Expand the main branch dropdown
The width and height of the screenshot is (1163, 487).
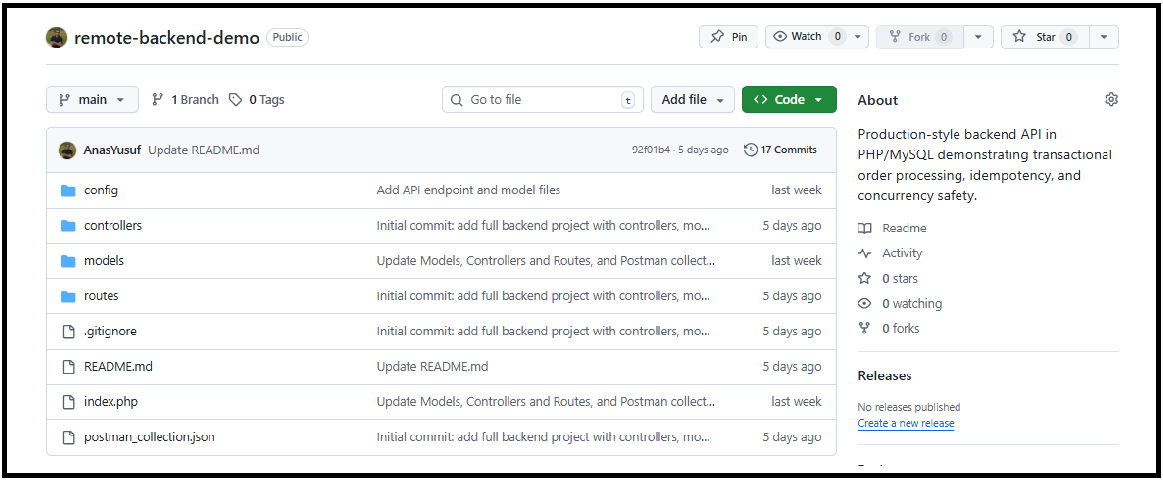(x=92, y=100)
